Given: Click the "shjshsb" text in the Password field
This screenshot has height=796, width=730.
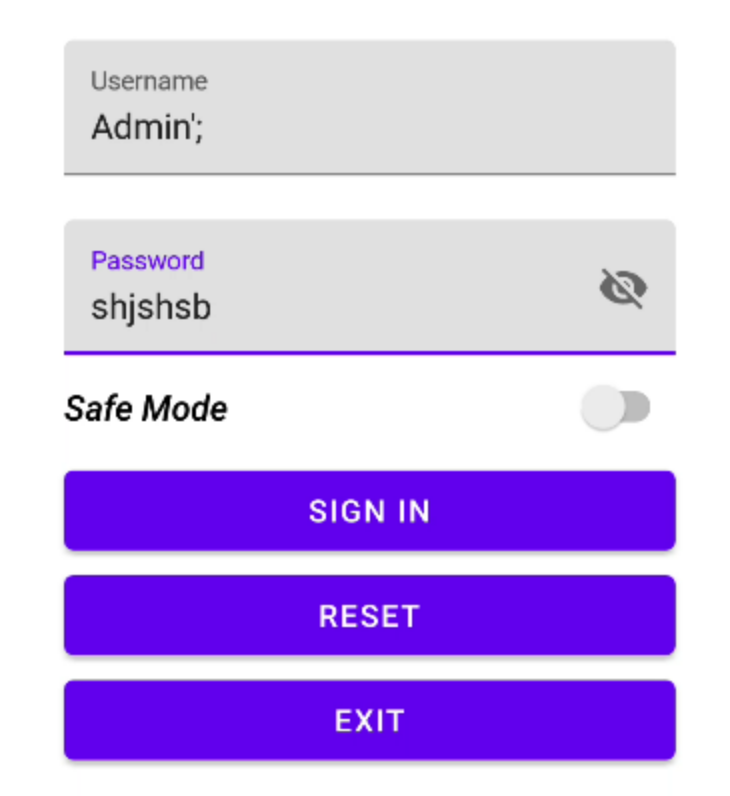Looking at the screenshot, I should click(151, 308).
